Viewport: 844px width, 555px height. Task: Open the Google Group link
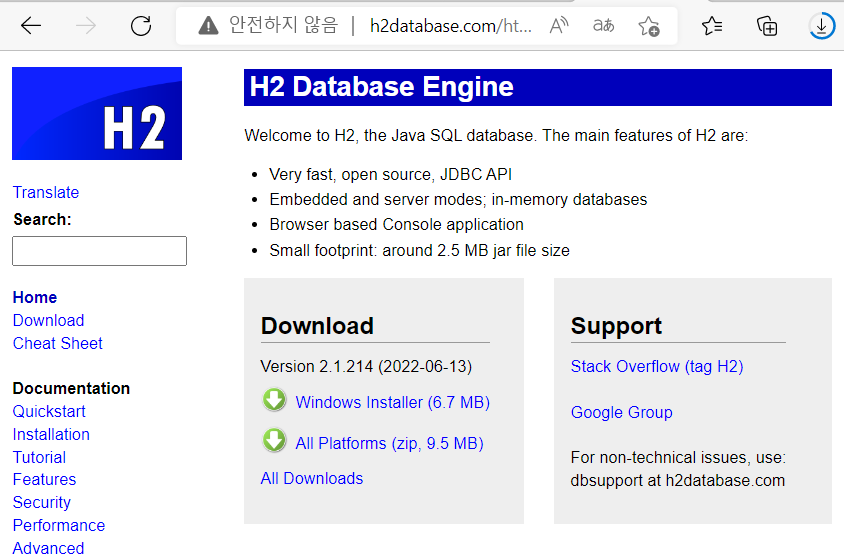[x=621, y=412]
